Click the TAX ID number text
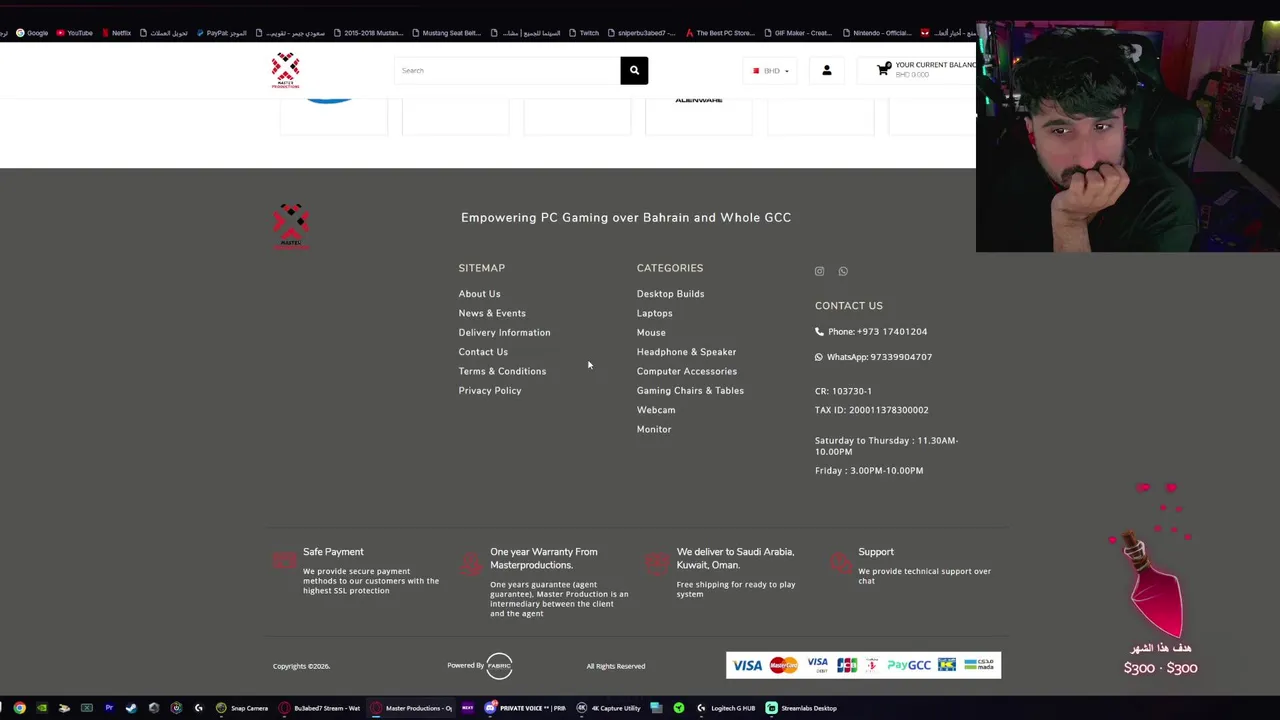Viewport: 1280px width, 720px height. point(871,410)
